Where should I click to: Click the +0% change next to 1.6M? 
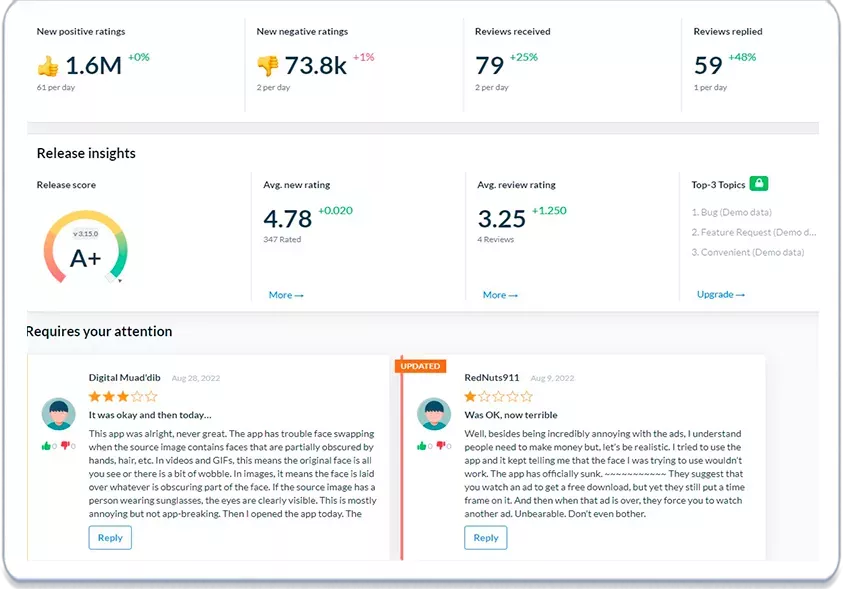[x=139, y=57]
